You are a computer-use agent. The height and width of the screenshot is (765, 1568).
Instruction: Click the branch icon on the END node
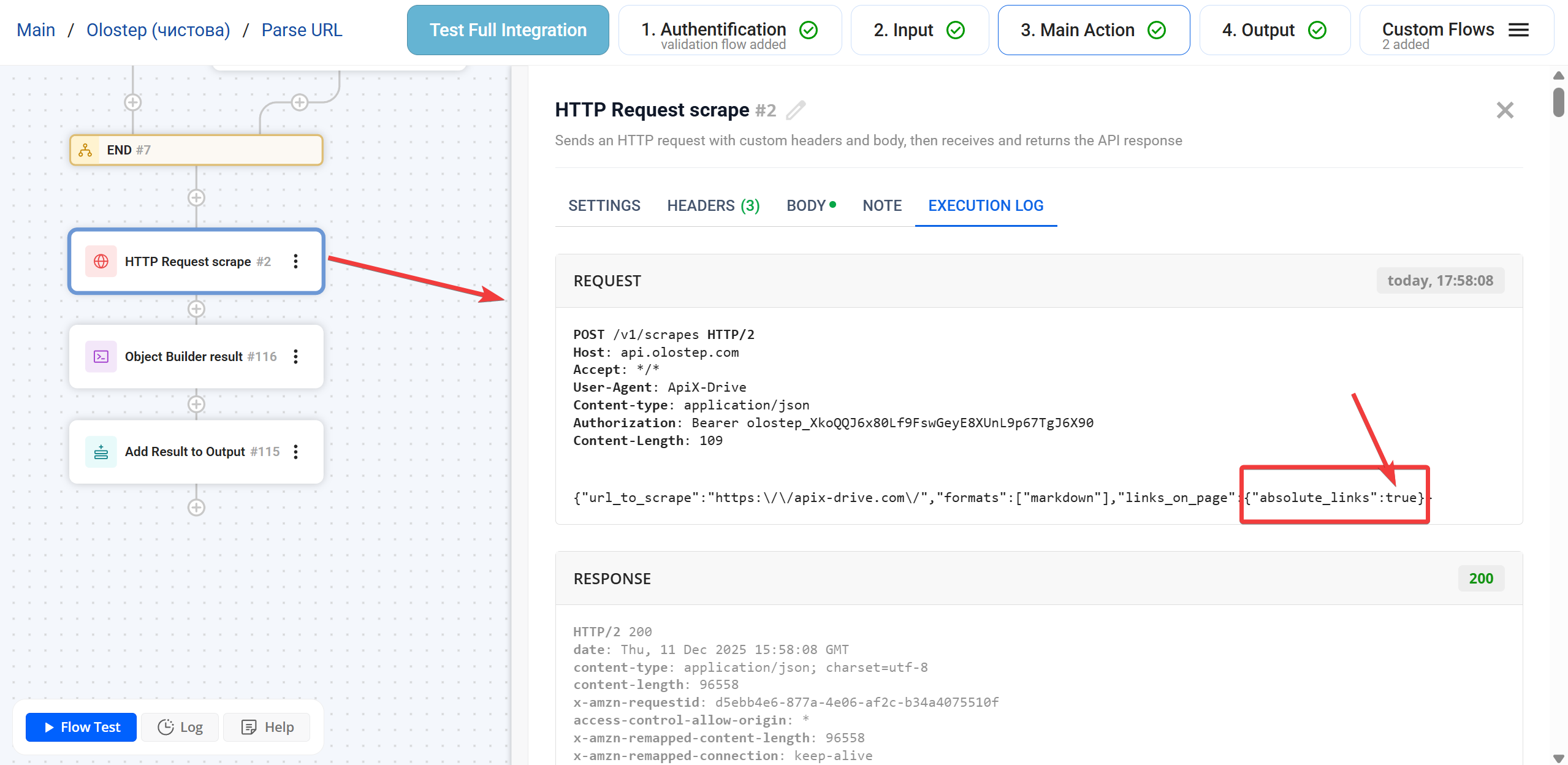click(x=85, y=150)
